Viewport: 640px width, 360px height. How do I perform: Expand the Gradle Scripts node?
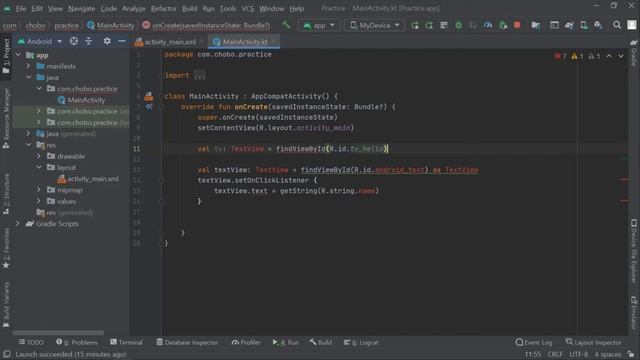pos(18,224)
